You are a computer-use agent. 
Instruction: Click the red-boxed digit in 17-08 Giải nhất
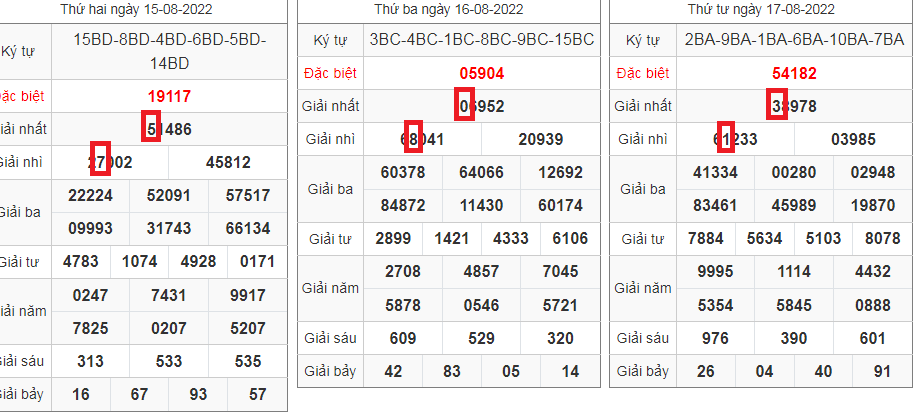[778, 106]
